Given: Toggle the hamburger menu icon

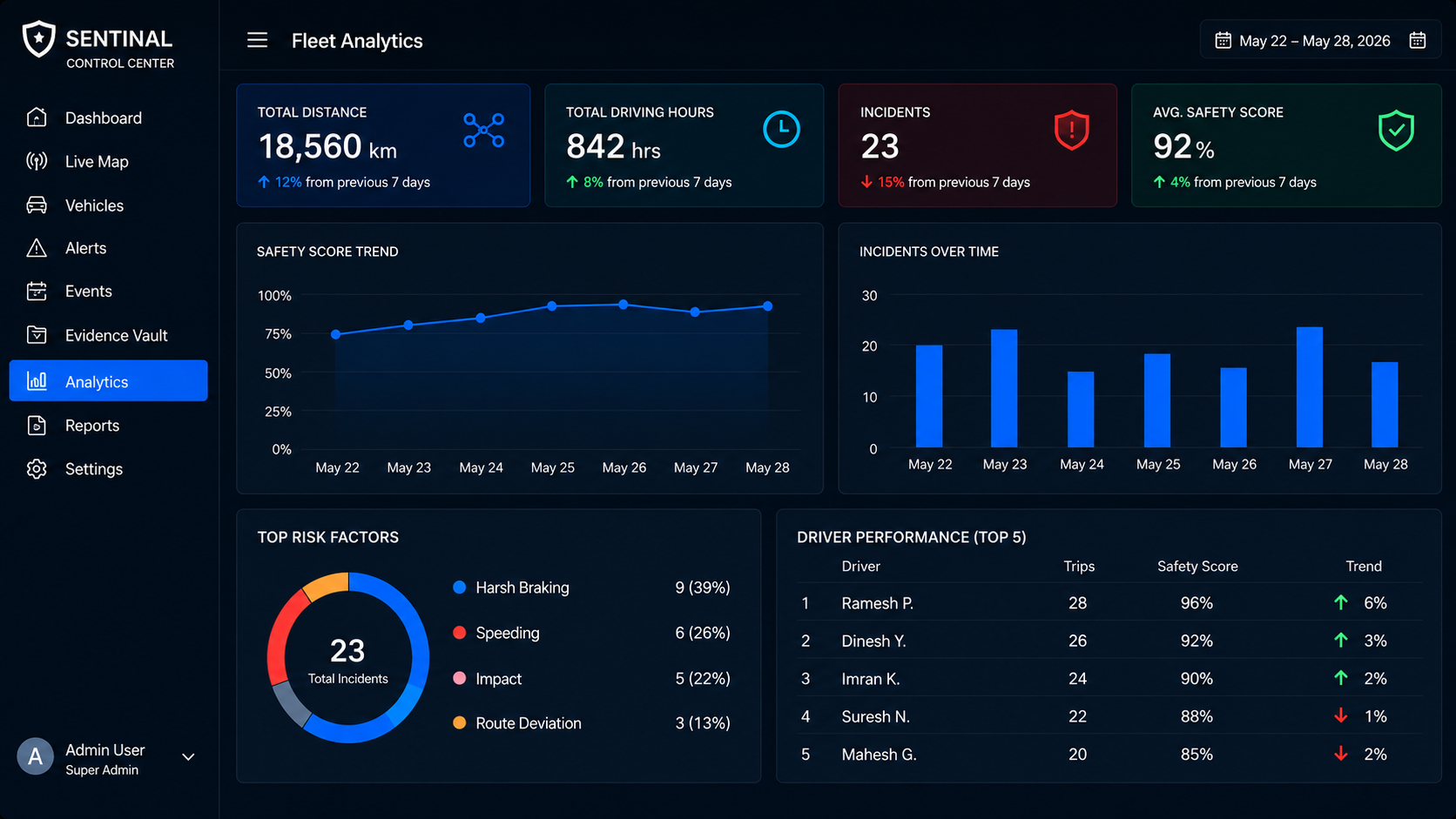Looking at the screenshot, I should point(257,40).
